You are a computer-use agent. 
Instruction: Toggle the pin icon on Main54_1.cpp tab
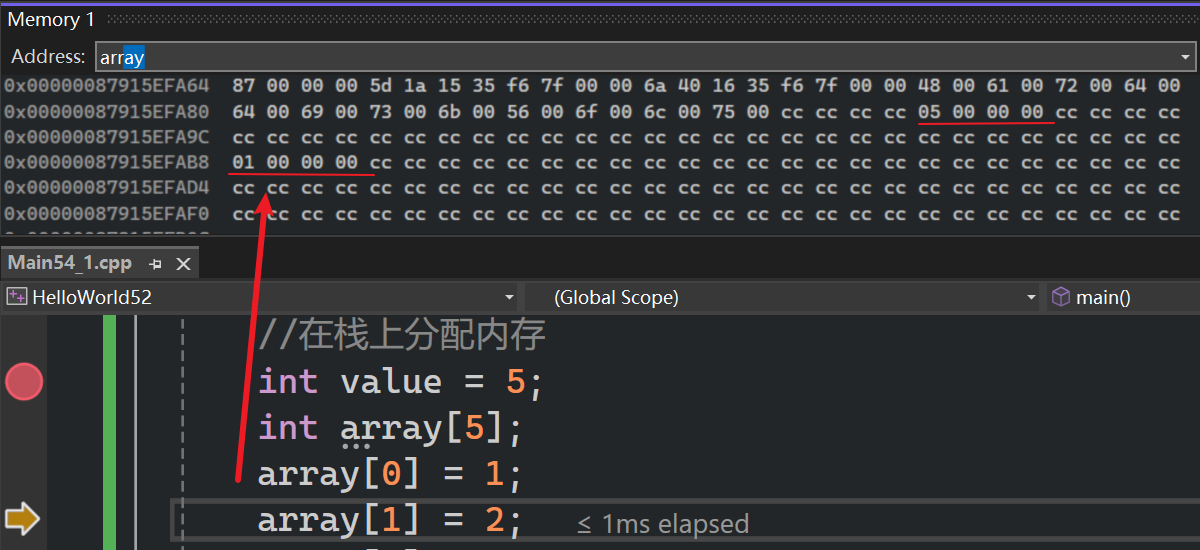pyautogui.click(x=155, y=264)
